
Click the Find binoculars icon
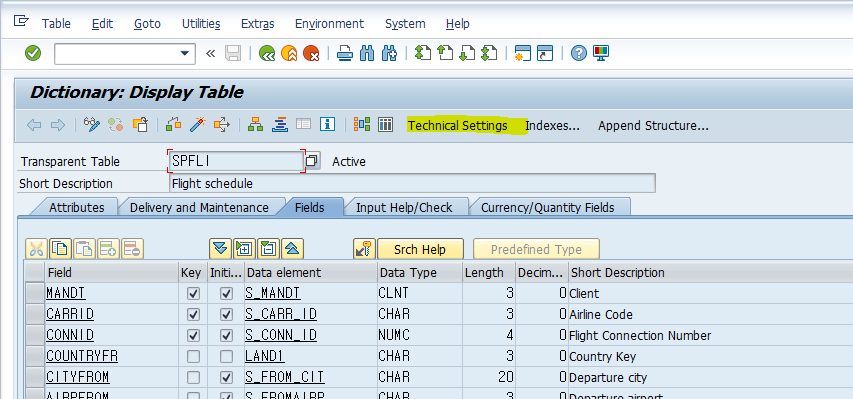[367, 53]
